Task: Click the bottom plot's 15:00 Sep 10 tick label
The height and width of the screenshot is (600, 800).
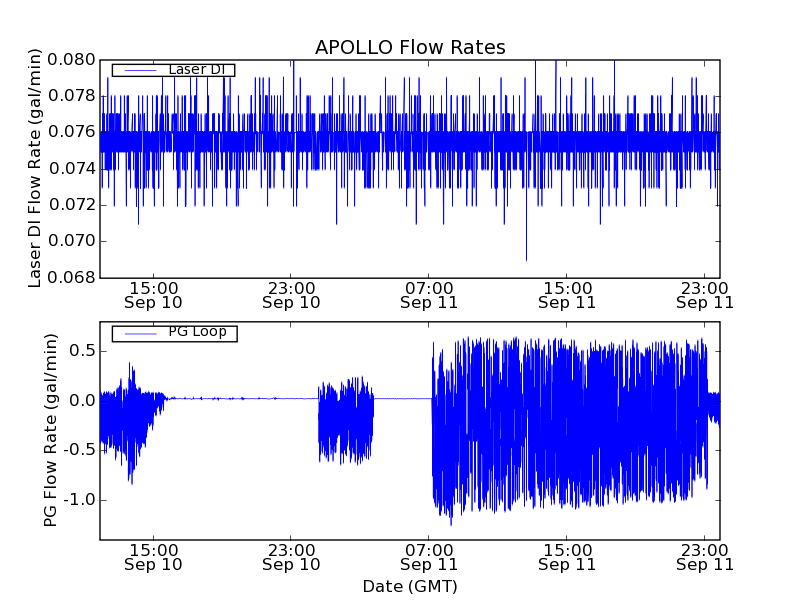Action: pyautogui.click(x=153, y=557)
